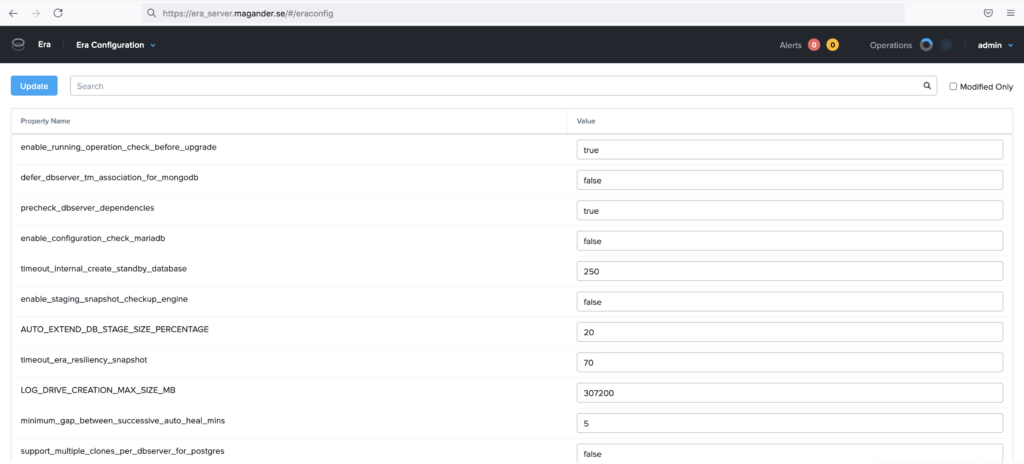Click the Update button

tap(34, 86)
